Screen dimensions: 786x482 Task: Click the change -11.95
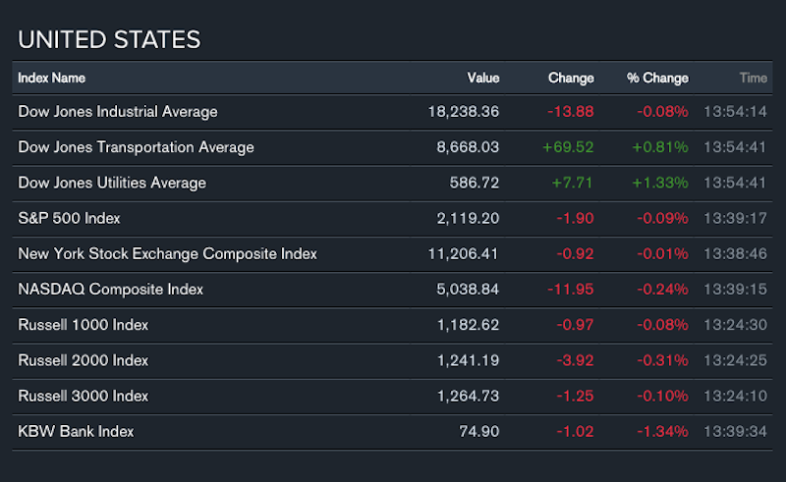570,290
